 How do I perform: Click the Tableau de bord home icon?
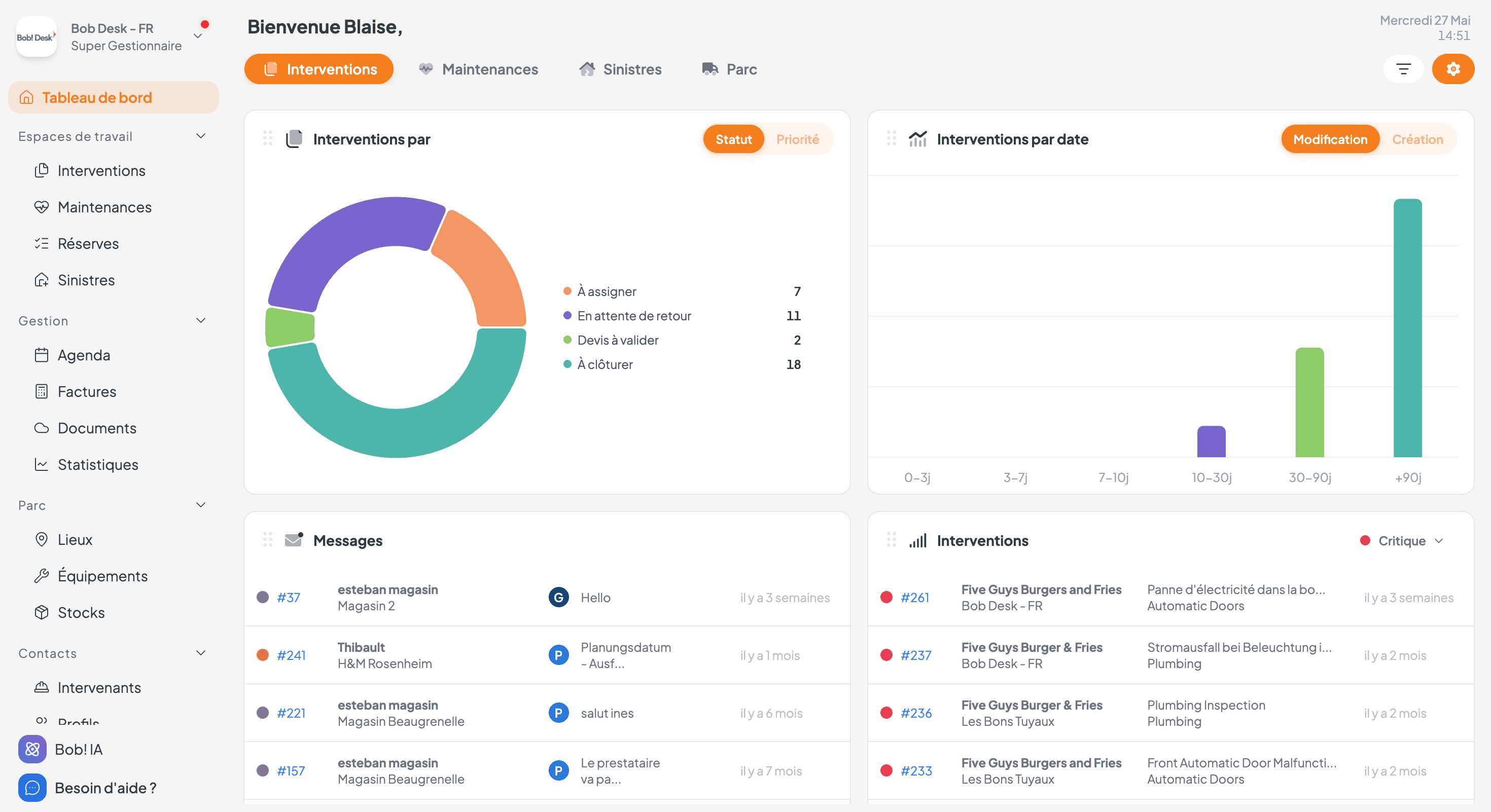click(x=26, y=98)
